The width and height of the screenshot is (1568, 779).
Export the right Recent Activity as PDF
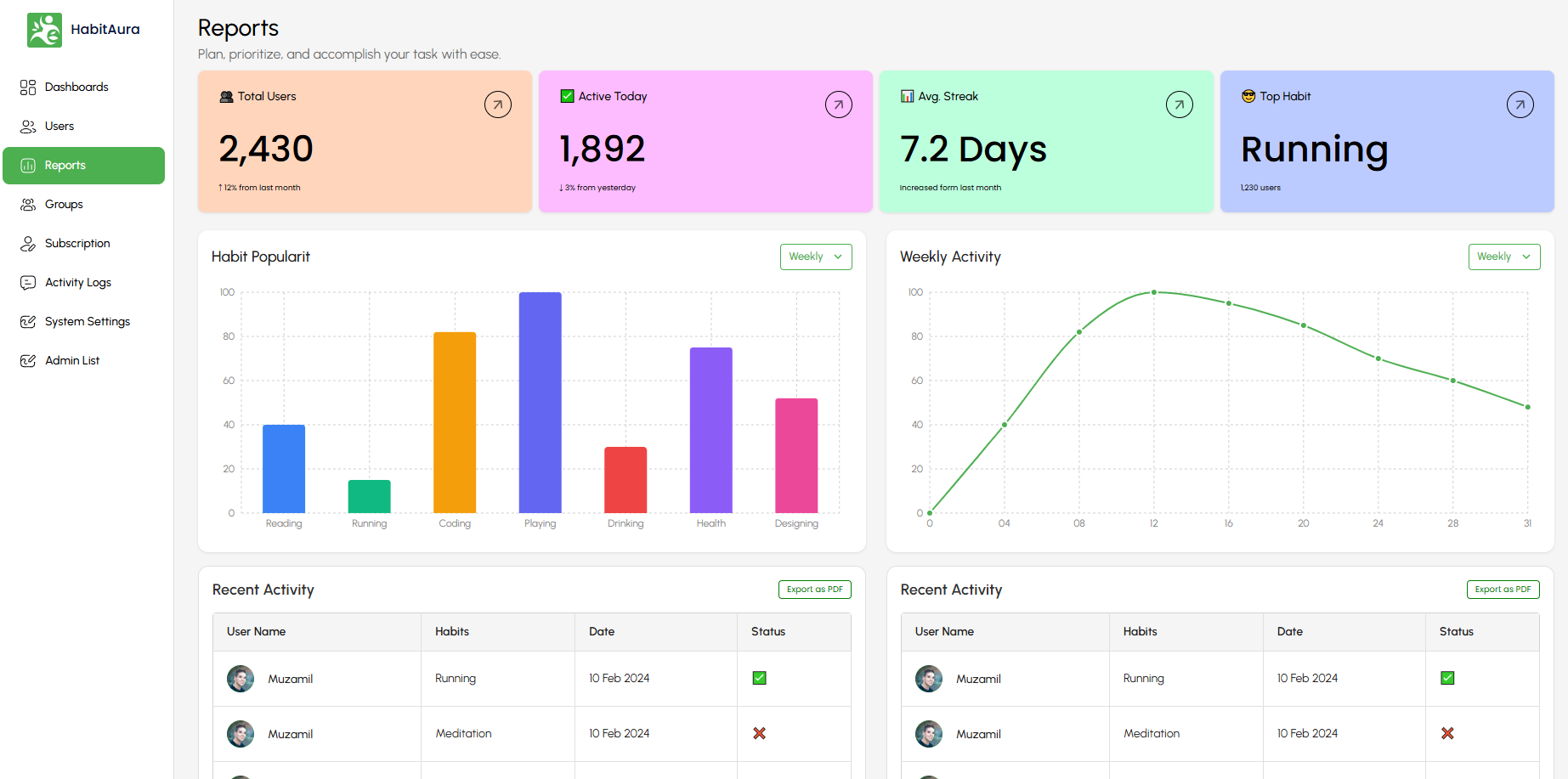1503,590
